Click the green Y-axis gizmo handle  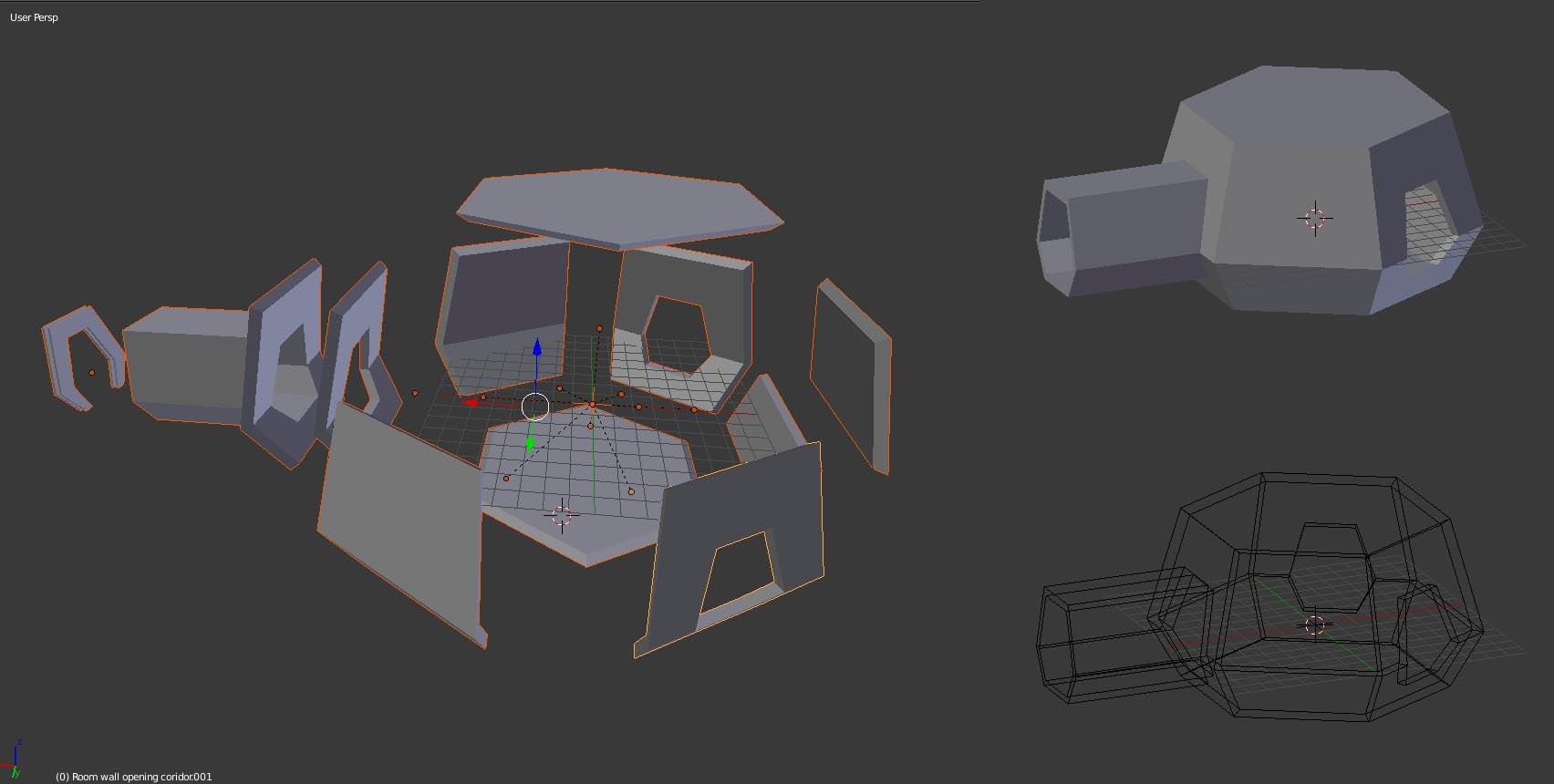coord(531,445)
